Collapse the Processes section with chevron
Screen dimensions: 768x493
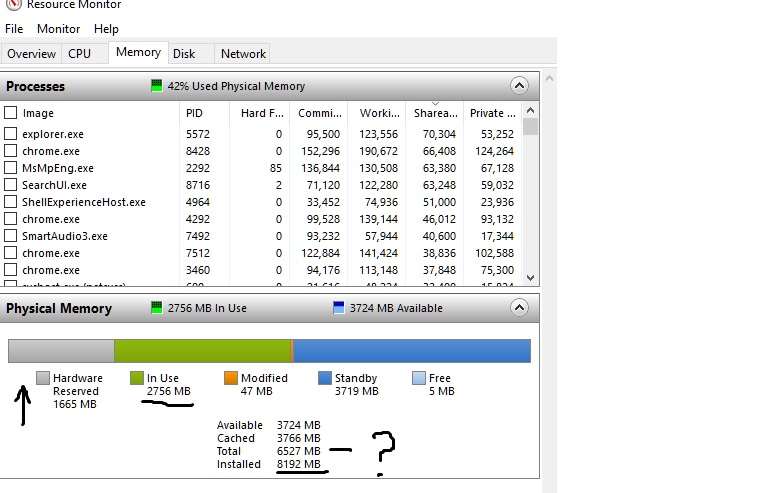click(519, 86)
